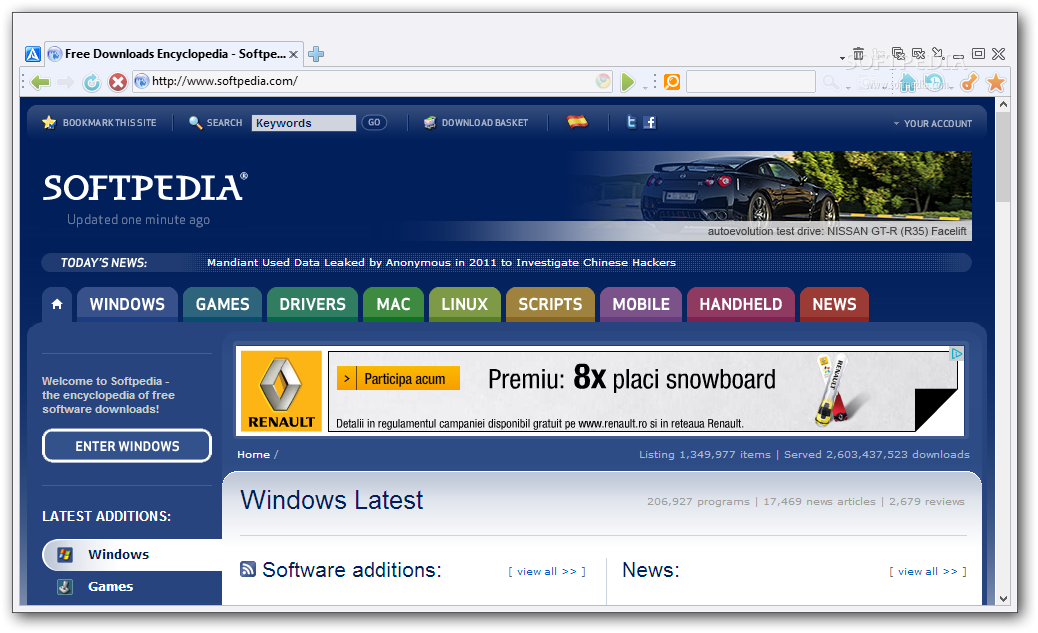
Task: Select Windows in Latest Additions
Action: 132,555
